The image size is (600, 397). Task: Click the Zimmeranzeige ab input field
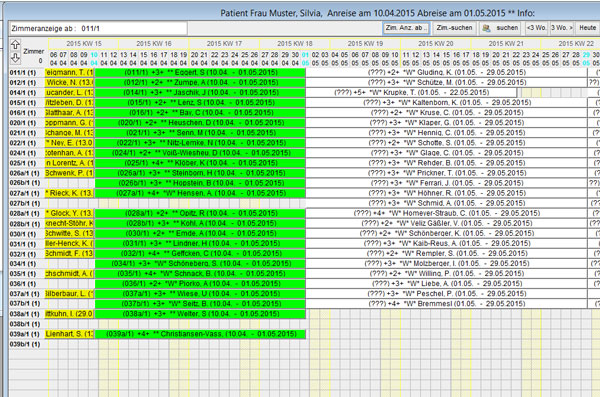(98, 28)
